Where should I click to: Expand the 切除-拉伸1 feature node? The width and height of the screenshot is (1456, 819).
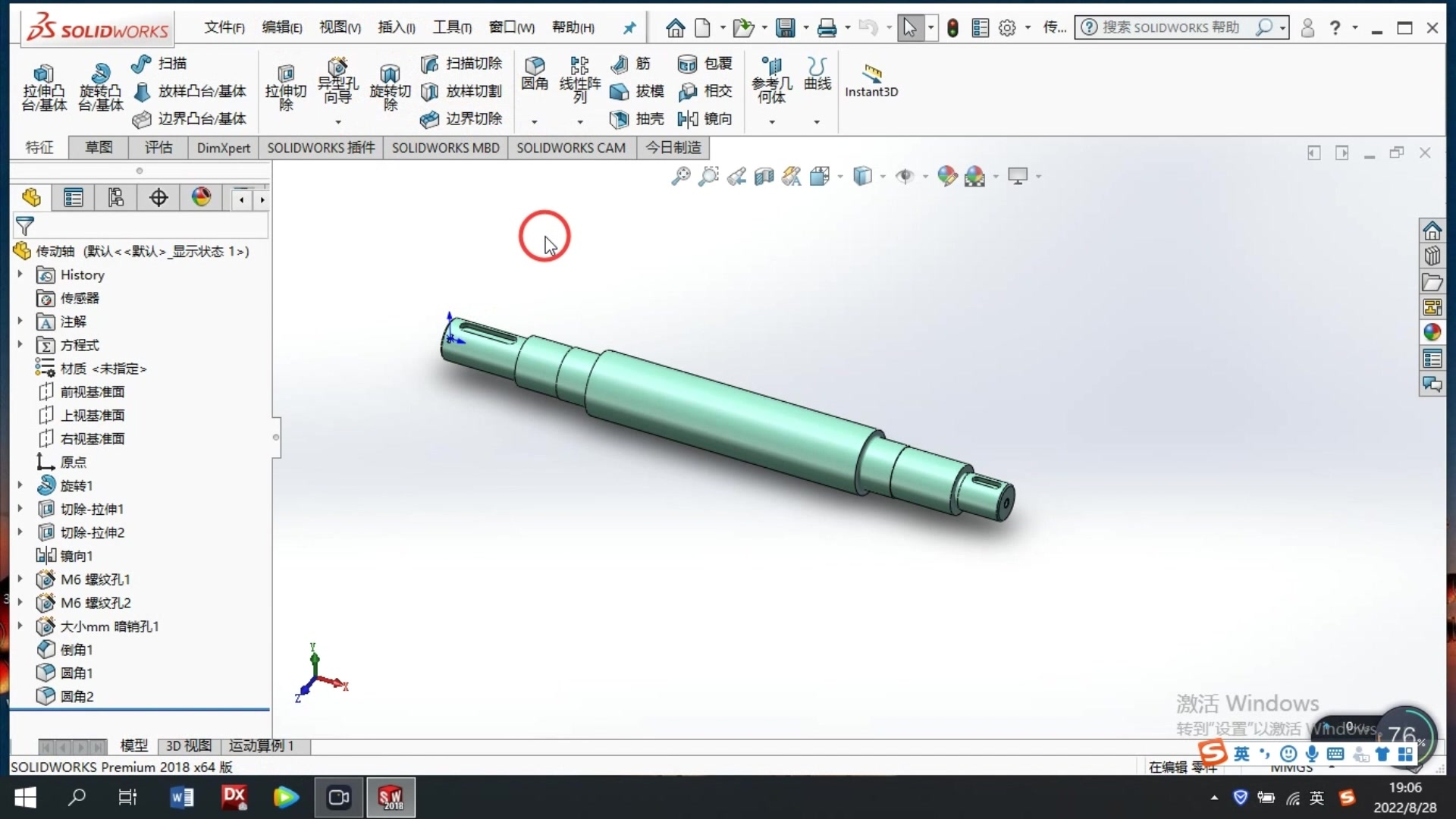pos(20,509)
